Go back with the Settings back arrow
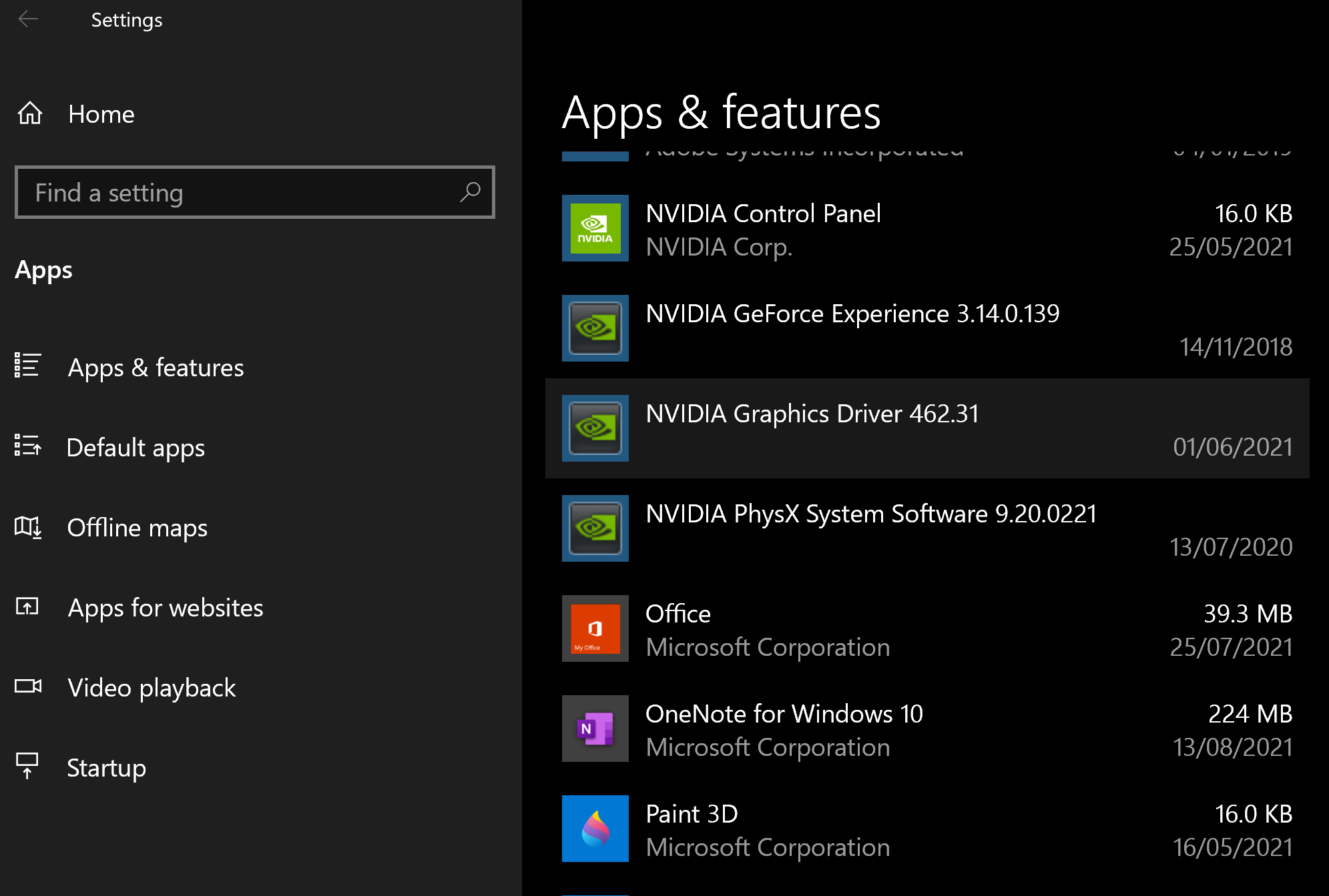 28,19
